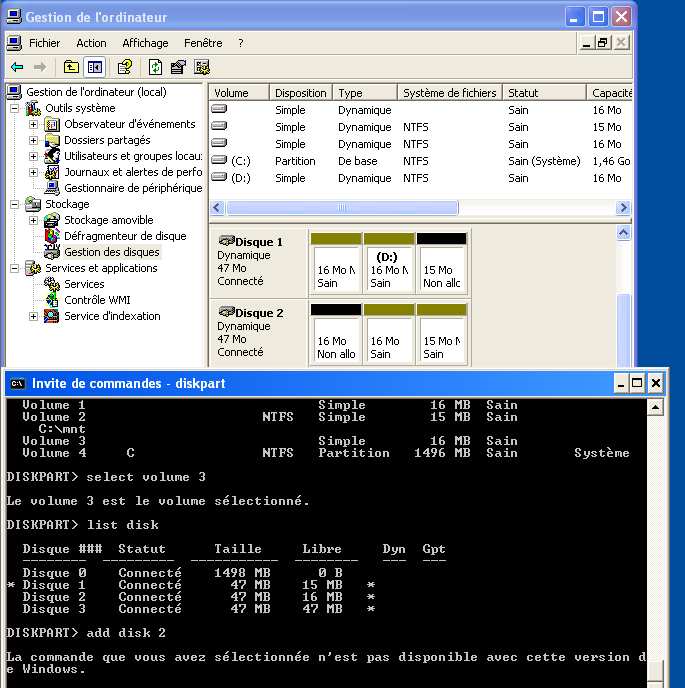Expand the Stockage amovible node
The image size is (685, 688).
33,220
